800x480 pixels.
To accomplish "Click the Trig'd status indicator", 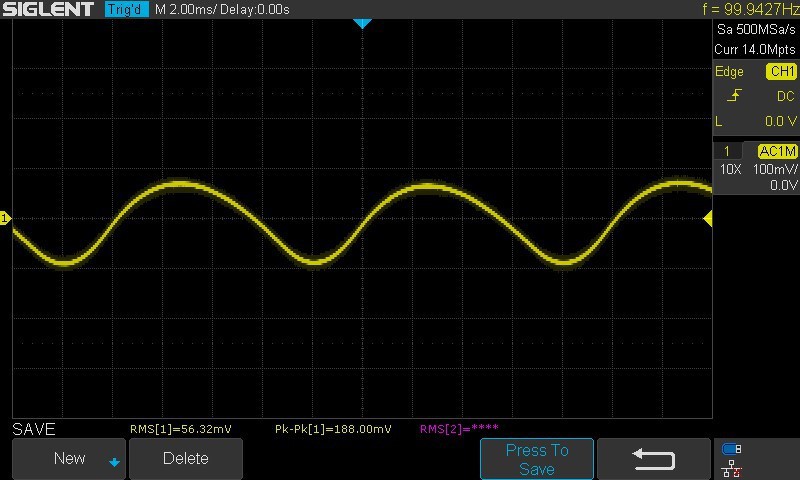I will (127, 9).
